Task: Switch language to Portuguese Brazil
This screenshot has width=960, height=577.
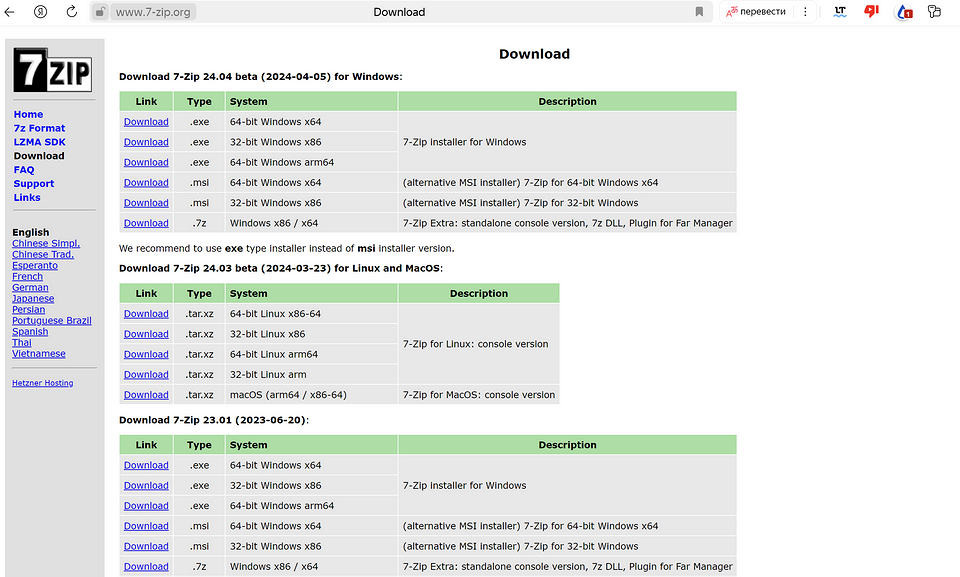Action: [x=51, y=320]
